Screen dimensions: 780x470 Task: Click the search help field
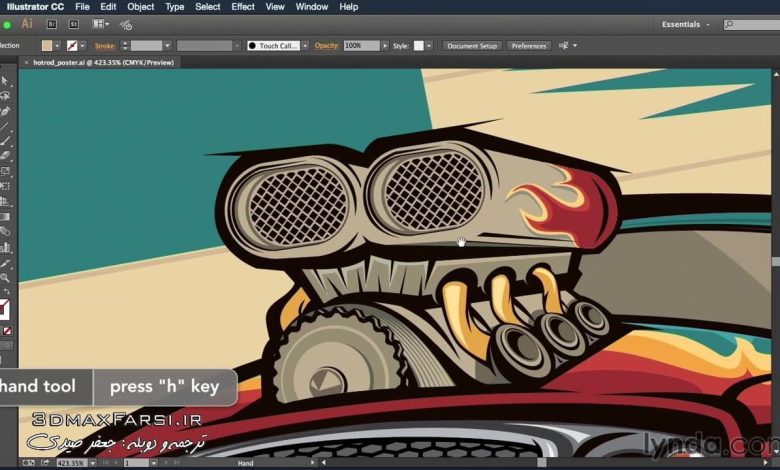pyautogui.click(x=751, y=24)
